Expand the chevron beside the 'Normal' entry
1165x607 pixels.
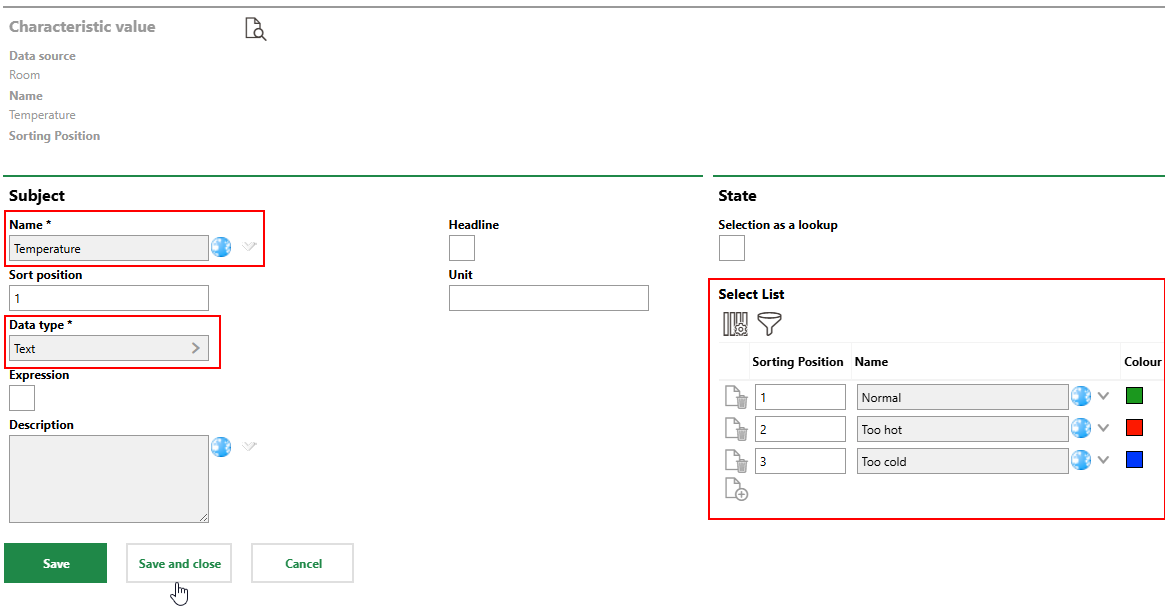pos(1104,396)
